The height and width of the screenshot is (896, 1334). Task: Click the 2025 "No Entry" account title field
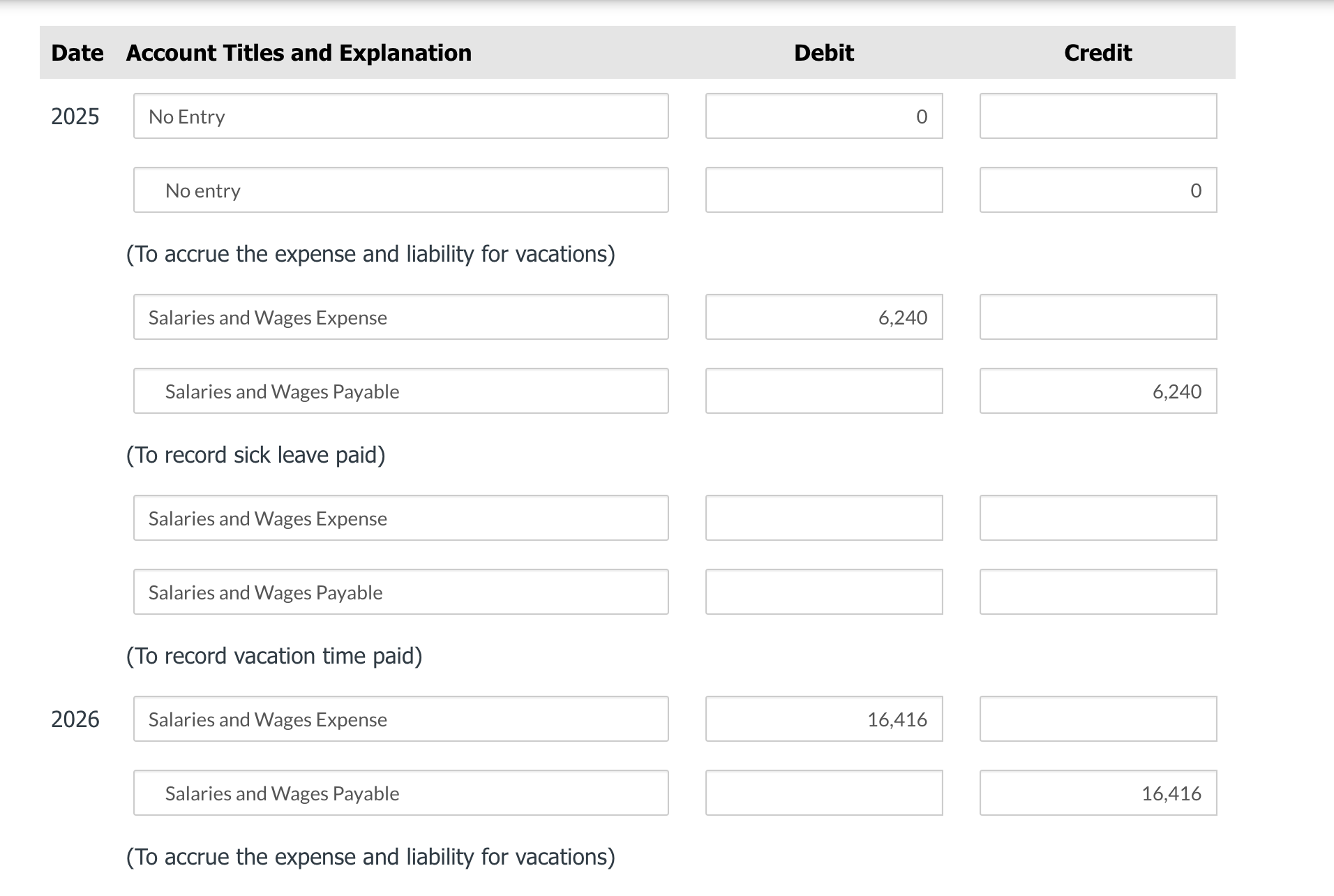click(400, 116)
